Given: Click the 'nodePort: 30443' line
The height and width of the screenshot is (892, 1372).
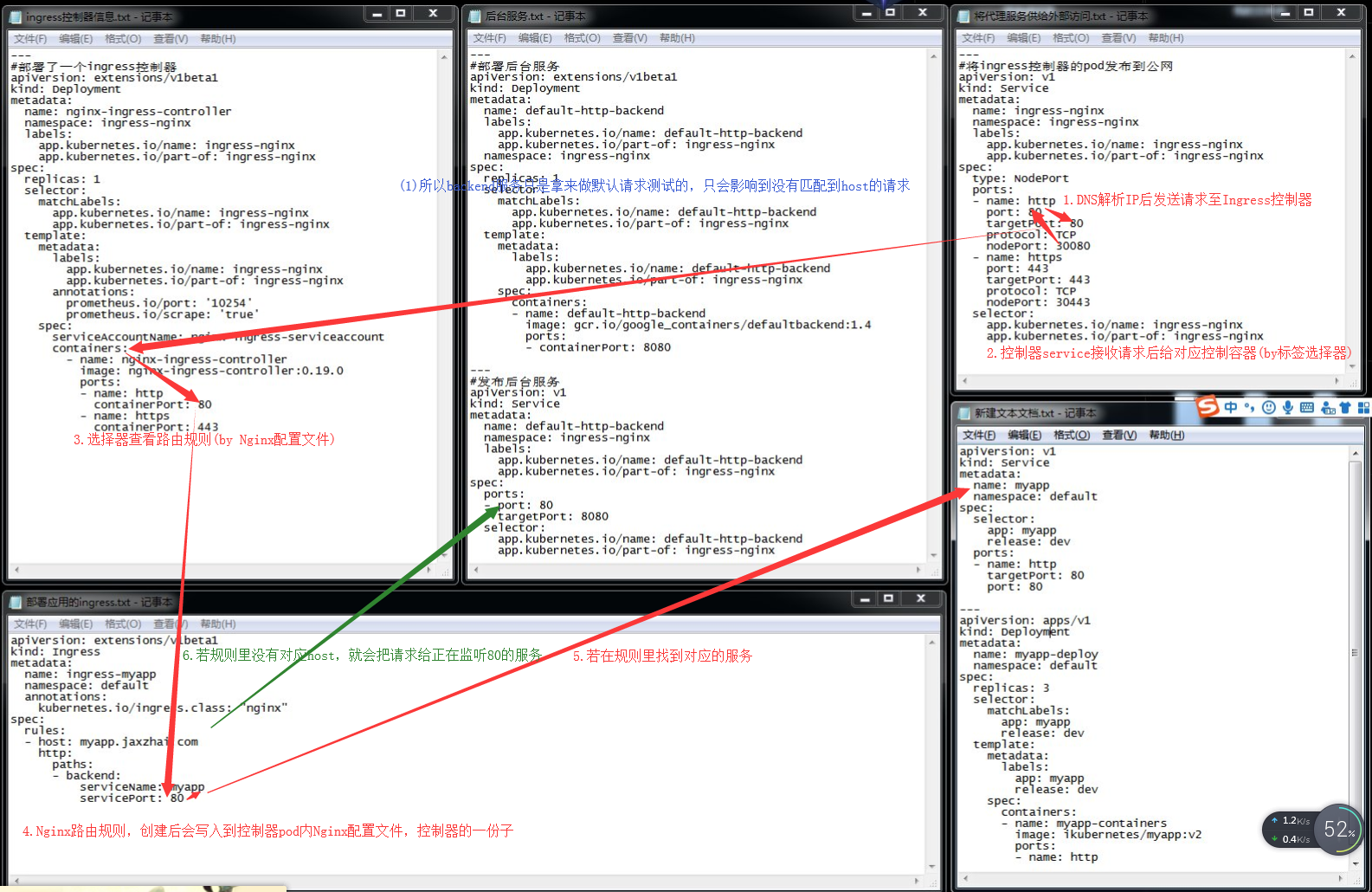Looking at the screenshot, I should pos(1038,302).
